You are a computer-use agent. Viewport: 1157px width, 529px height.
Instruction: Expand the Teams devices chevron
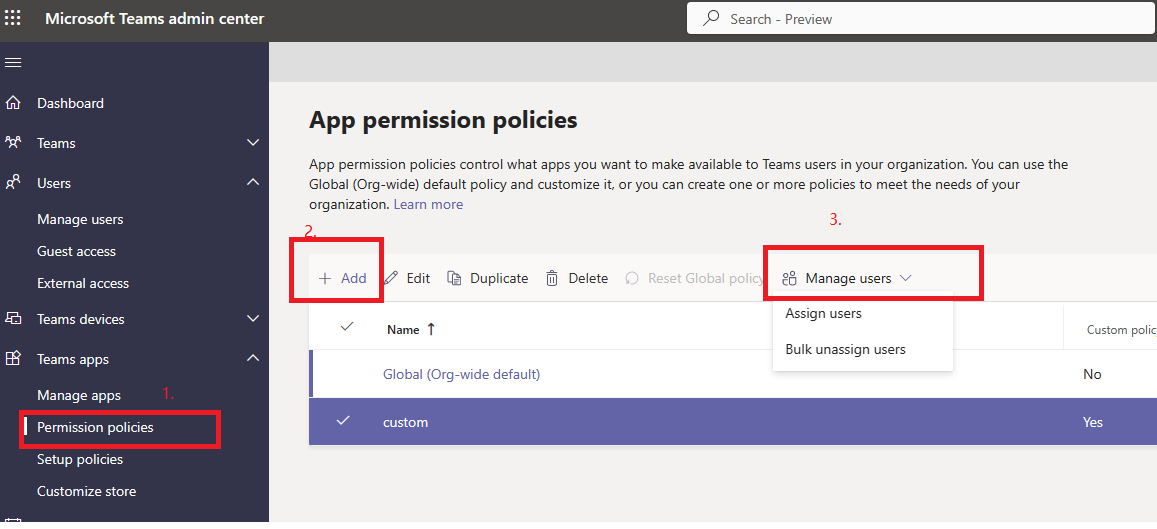coord(253,319)
